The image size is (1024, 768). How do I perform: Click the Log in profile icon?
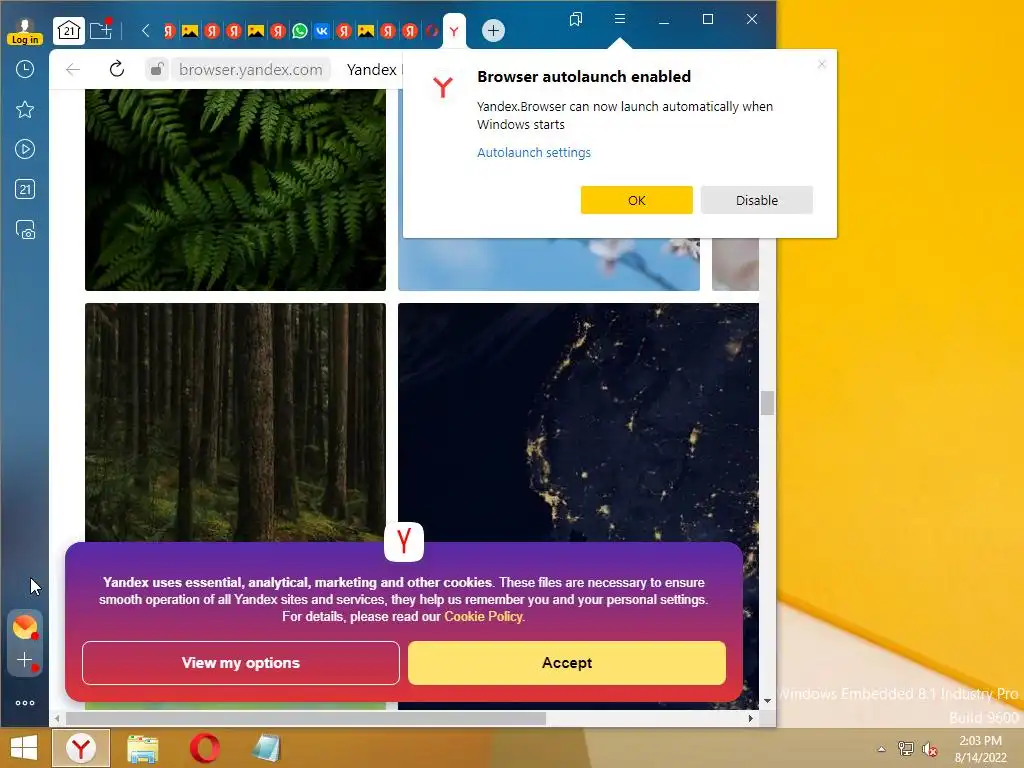tap(25, 31)
